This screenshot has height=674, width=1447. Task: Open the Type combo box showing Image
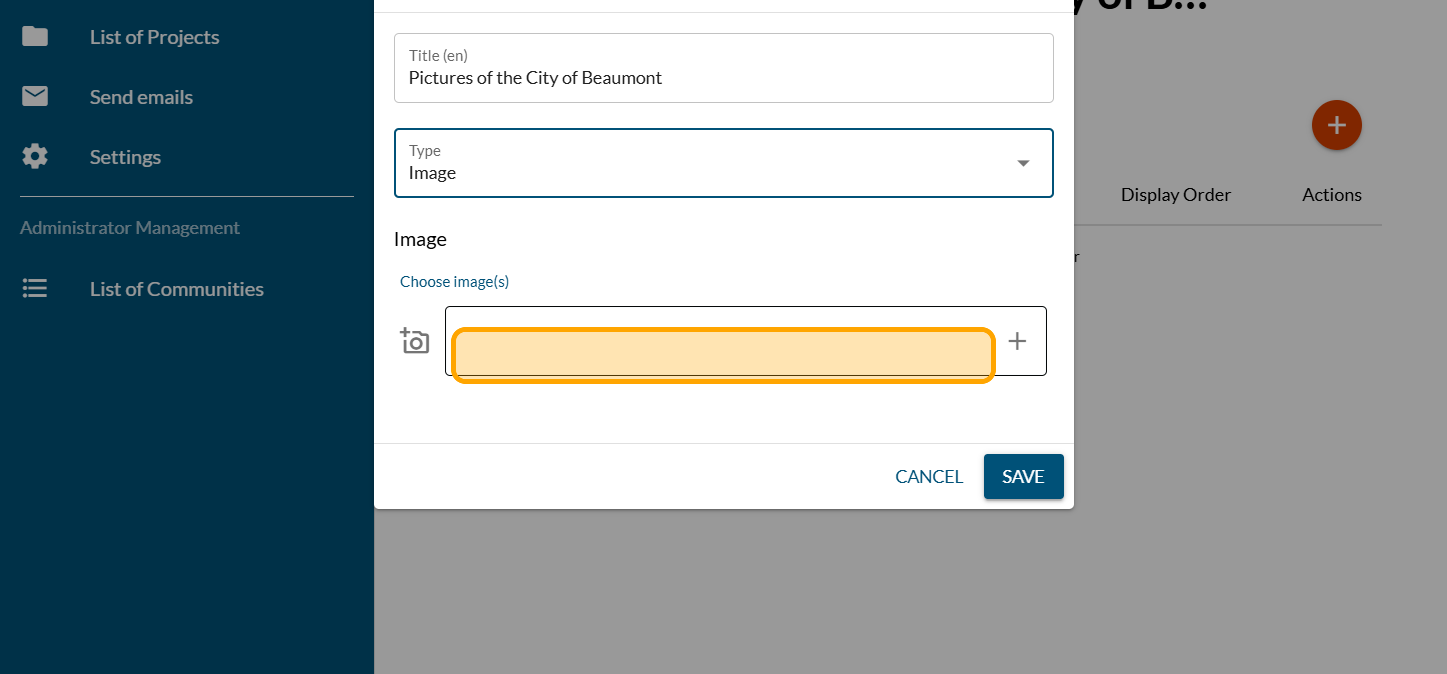coord(700,163)
